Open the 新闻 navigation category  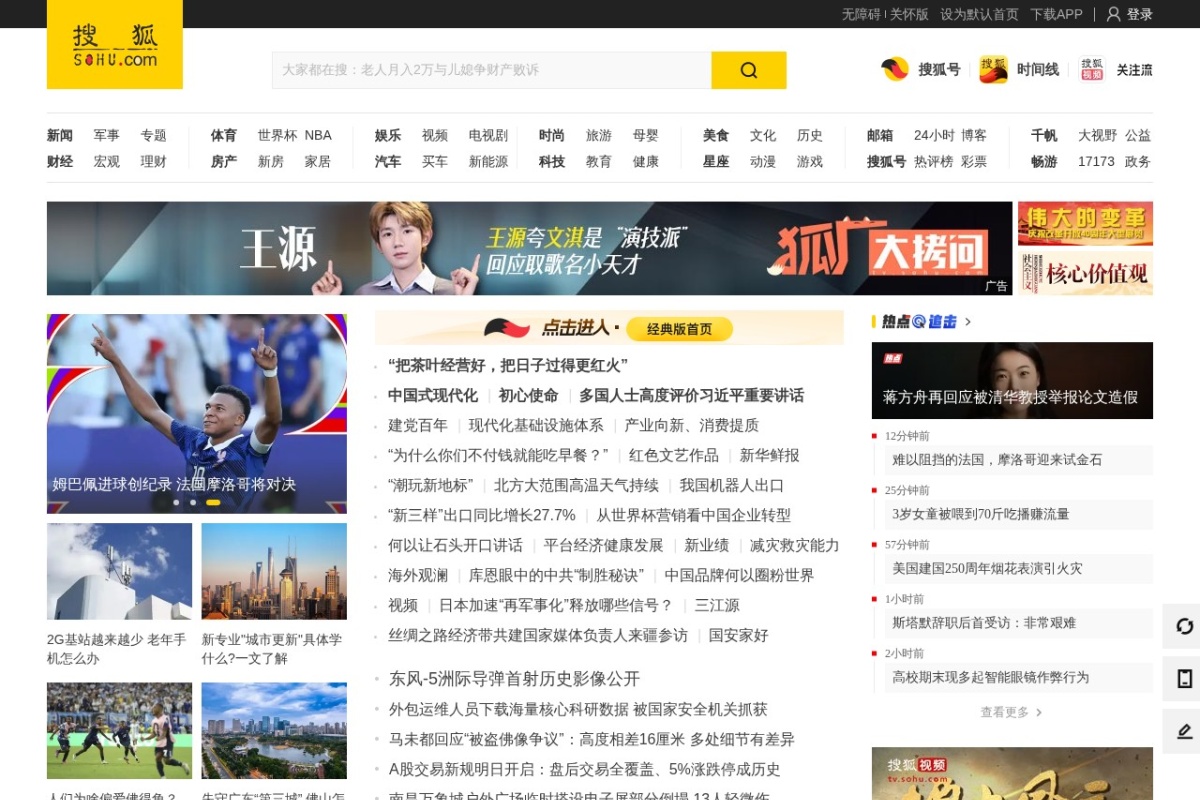pyautogui.click(x=60, y=135)
